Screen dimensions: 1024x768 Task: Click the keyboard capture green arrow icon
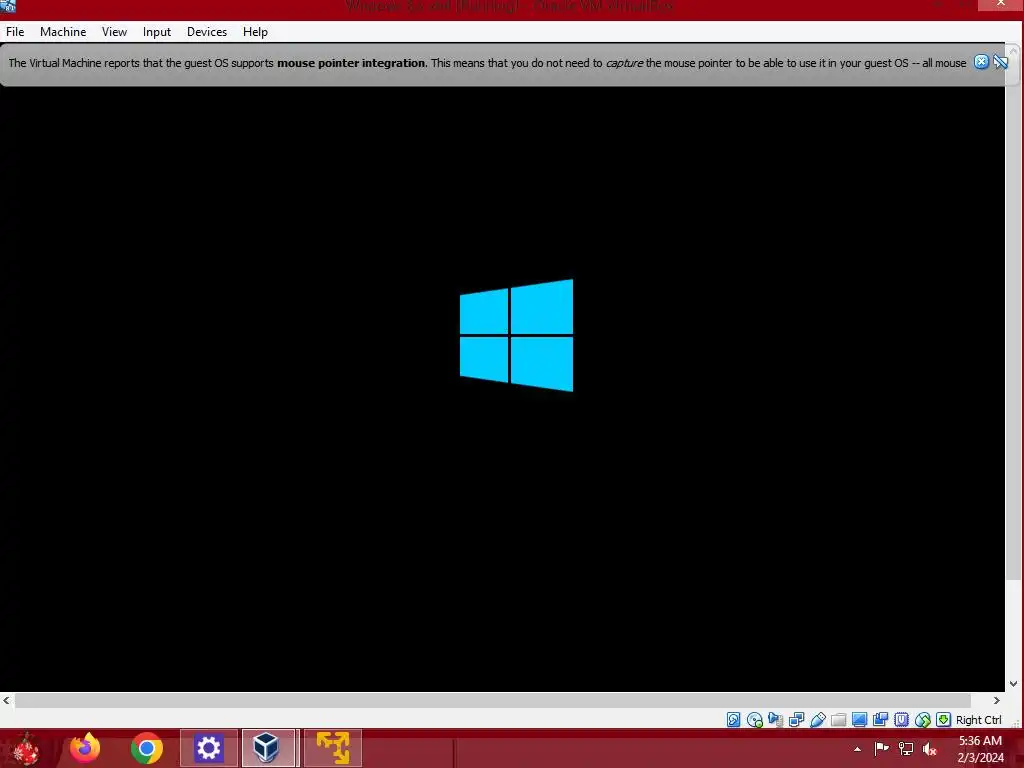pyautogui.click(x=943, y=720)
